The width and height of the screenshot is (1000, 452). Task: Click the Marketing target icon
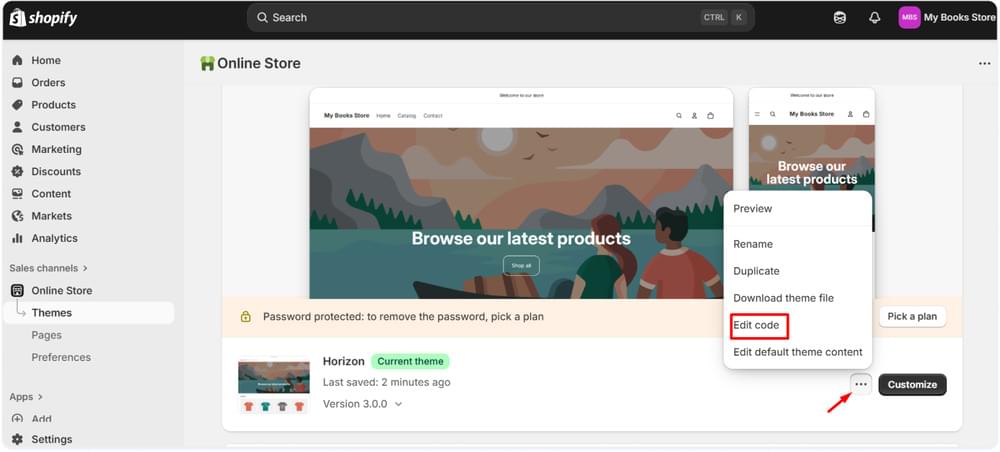tap(17, 150)
